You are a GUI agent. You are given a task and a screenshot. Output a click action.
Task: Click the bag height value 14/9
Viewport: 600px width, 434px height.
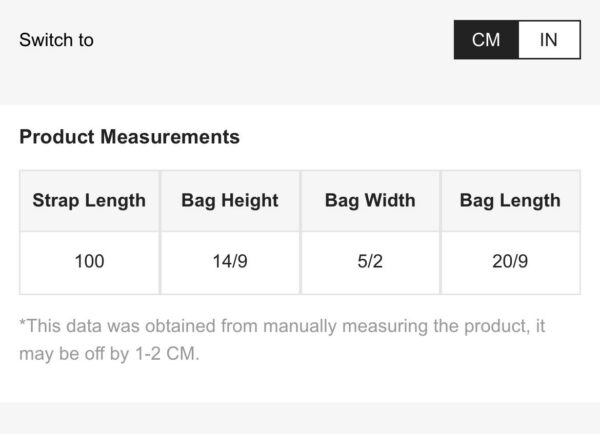click(x=230, y=262)
